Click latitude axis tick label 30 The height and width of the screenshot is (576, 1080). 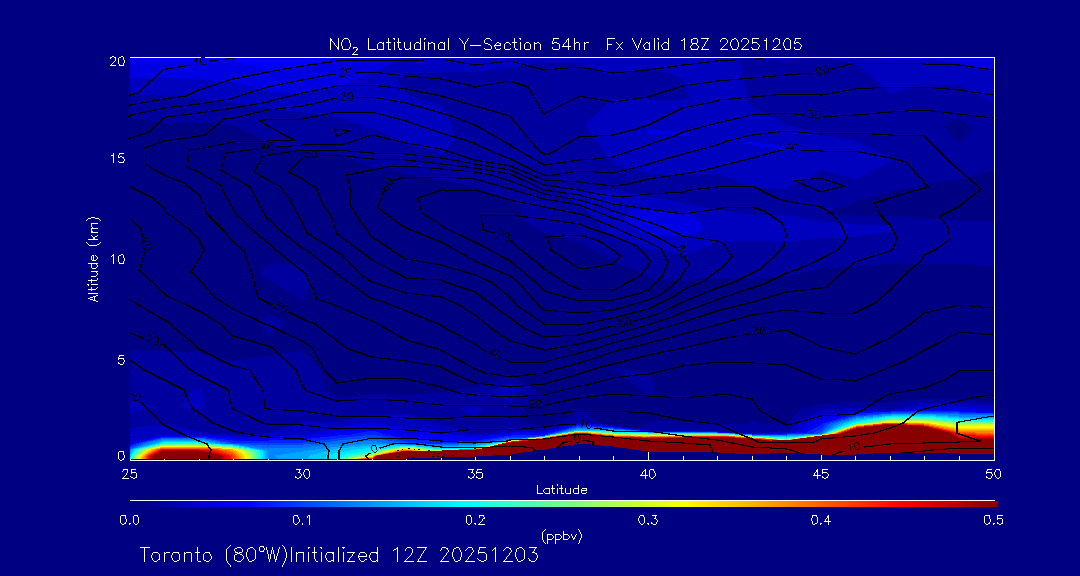[x=302, y=473]
